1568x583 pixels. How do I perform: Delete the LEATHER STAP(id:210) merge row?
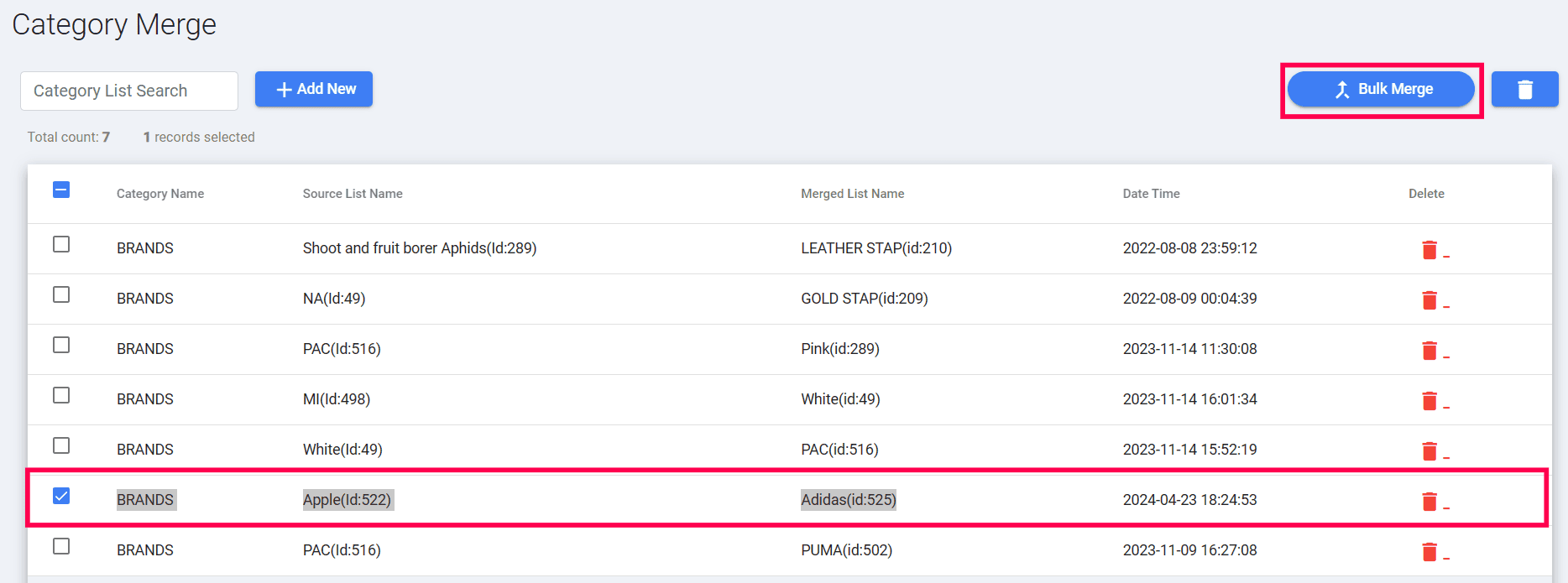(1429, 249)
